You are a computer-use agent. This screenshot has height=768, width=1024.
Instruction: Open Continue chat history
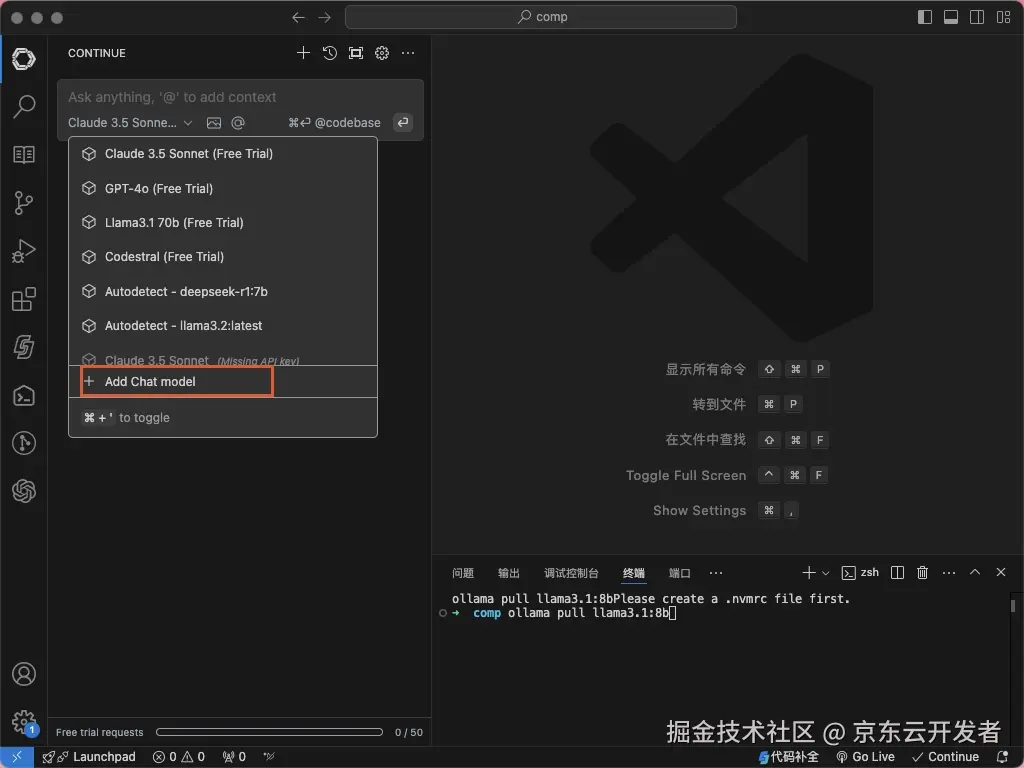coord(329,53)
